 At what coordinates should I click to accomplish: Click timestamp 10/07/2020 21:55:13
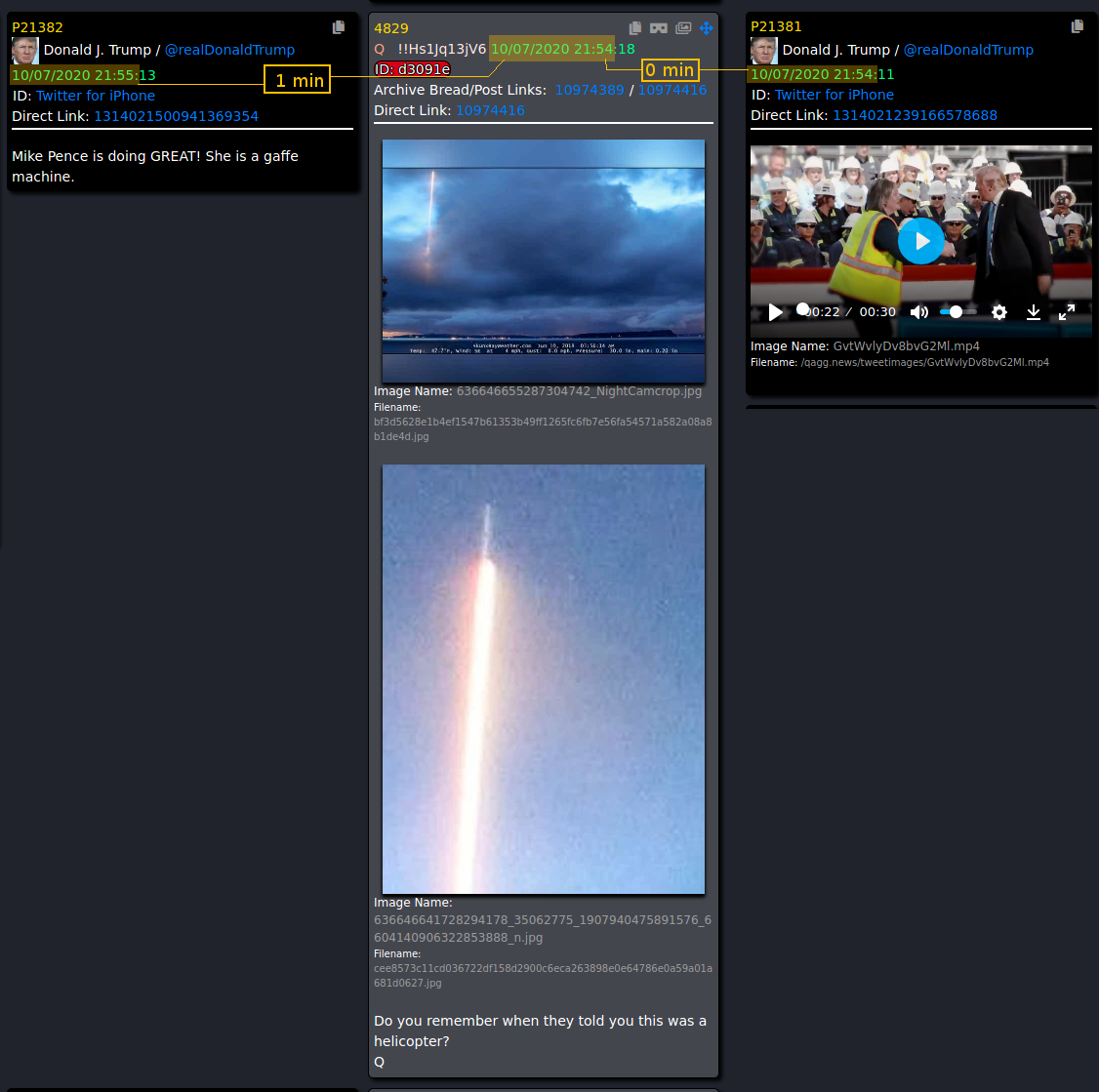point(83,75)
